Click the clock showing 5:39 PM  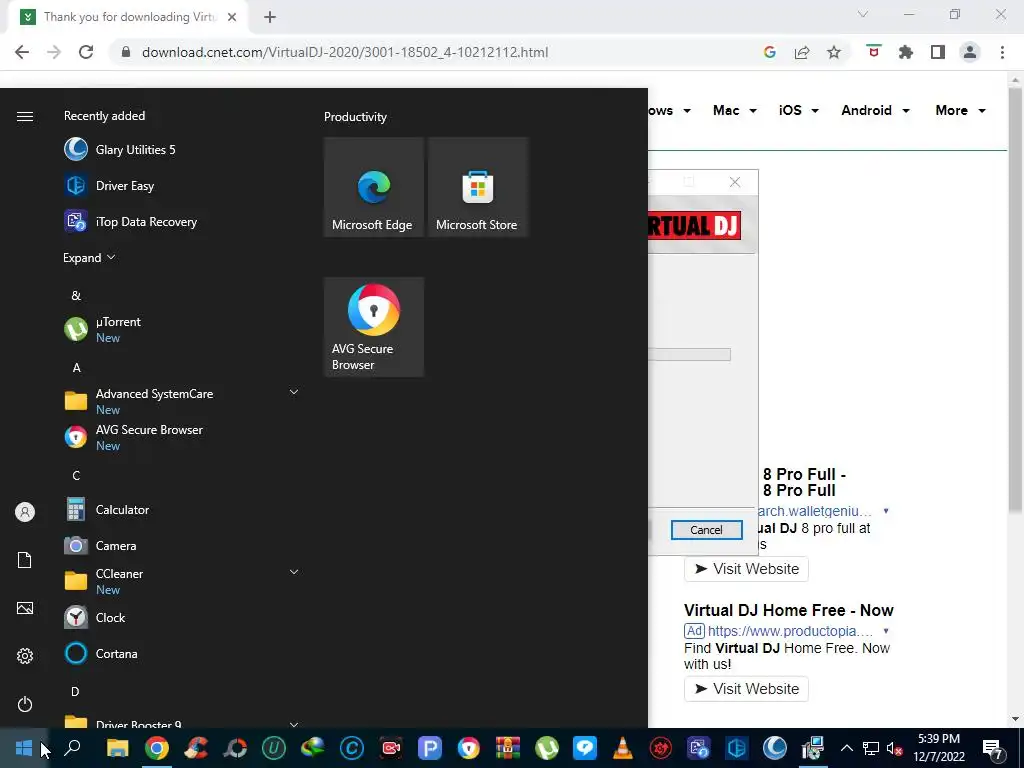[x=939, y=748]
